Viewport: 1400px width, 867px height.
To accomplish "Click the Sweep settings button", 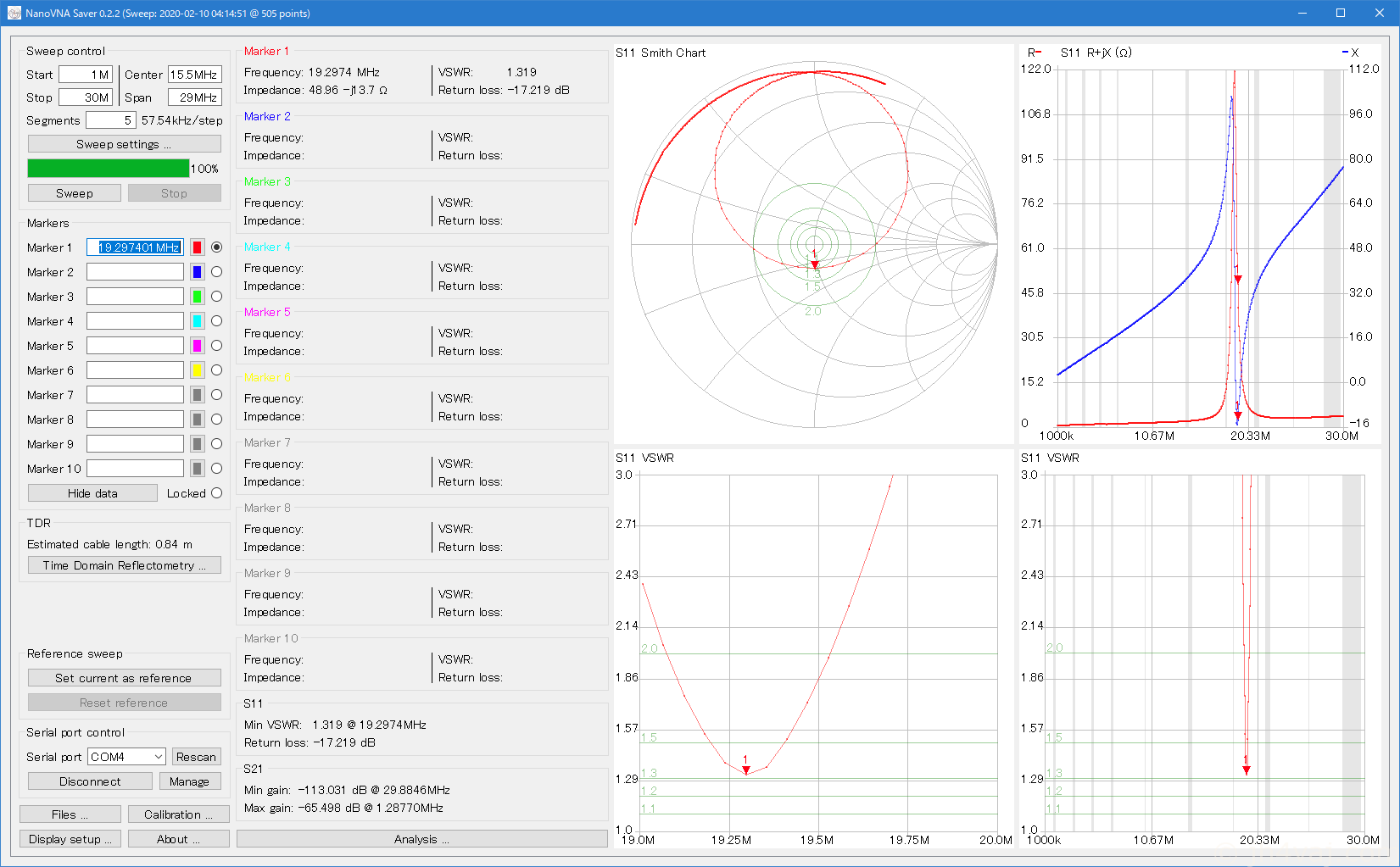I will (x=124, y=144).
